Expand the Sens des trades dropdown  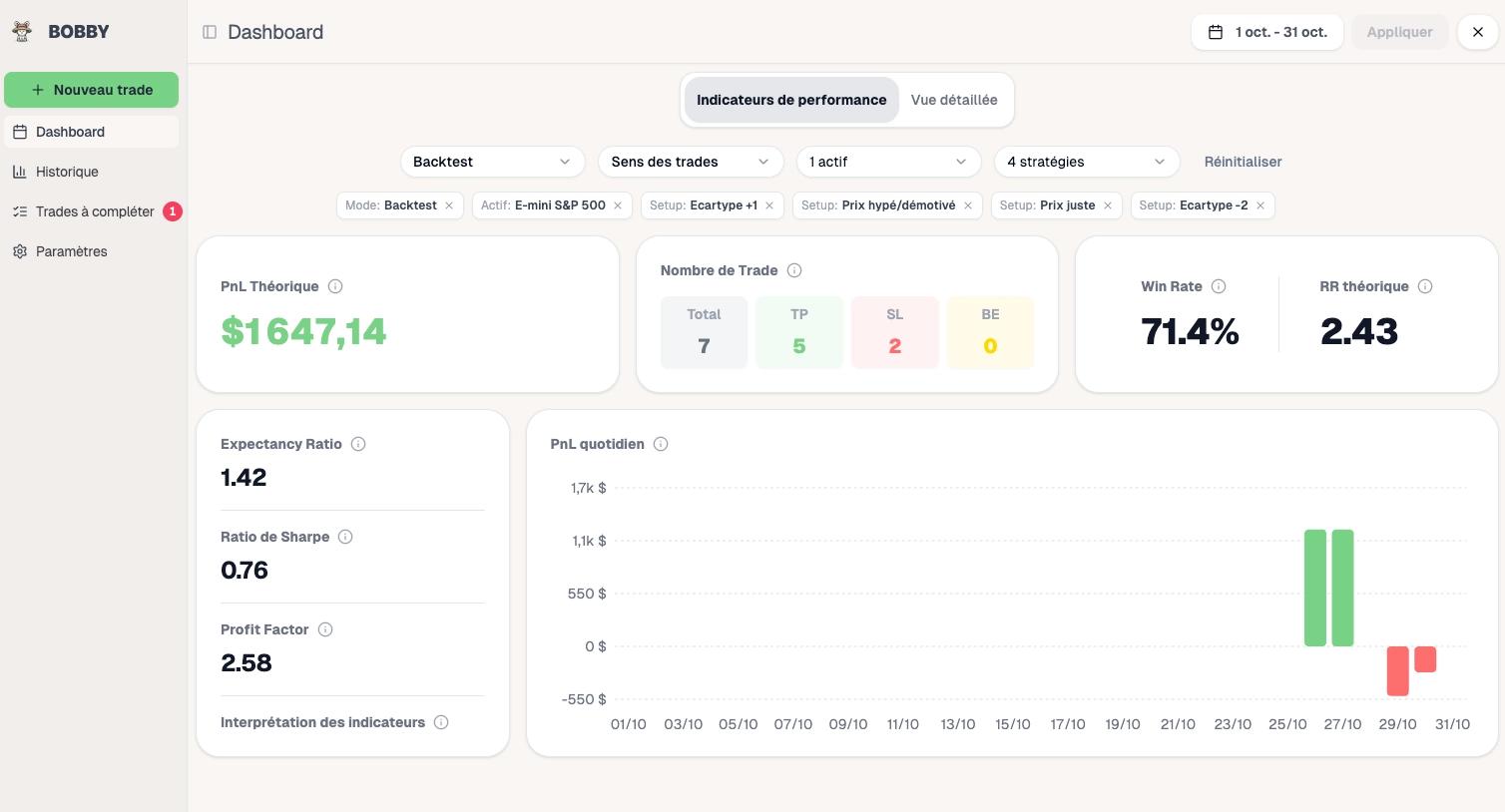(x=690, y=162)
